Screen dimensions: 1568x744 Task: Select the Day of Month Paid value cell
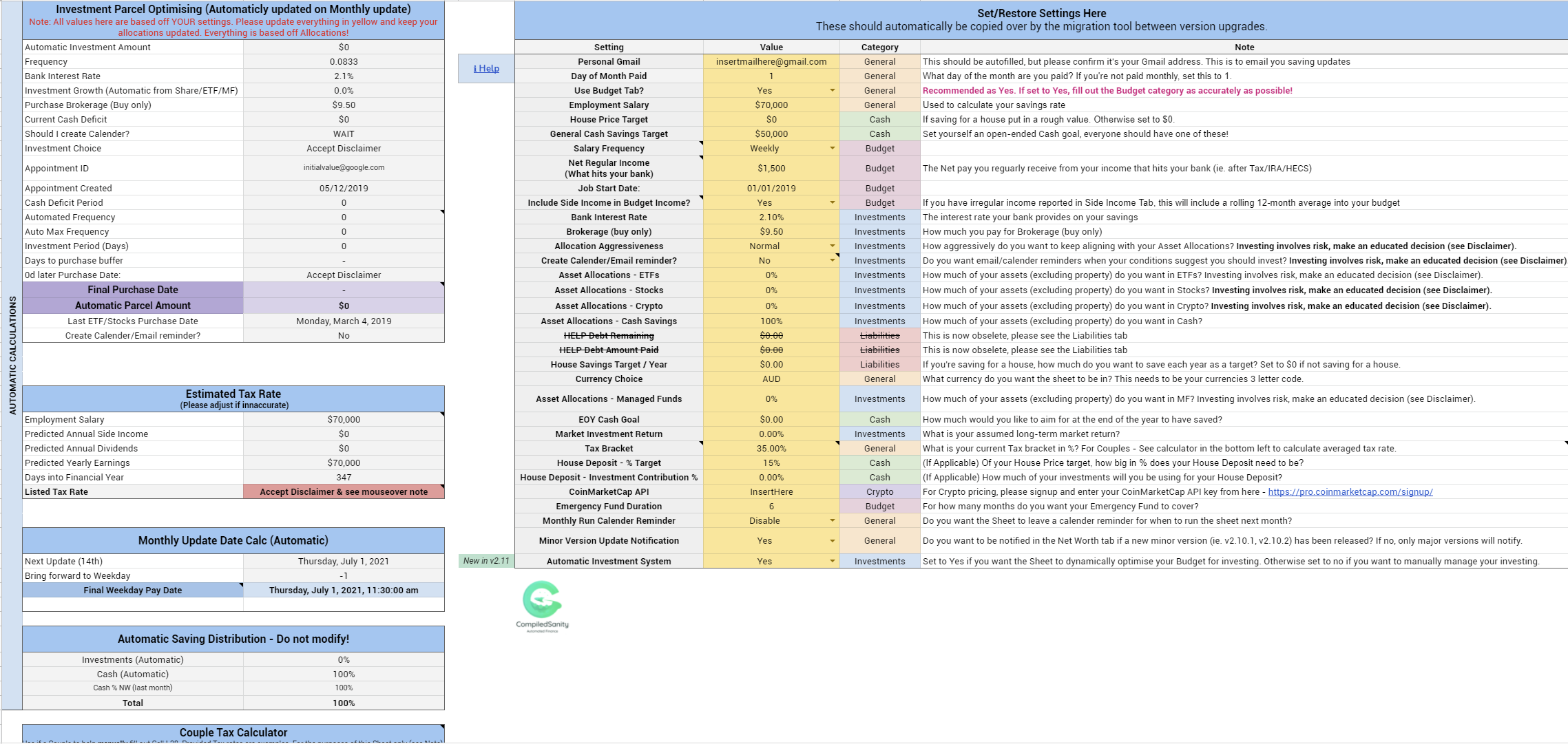[x=771, y=76]
